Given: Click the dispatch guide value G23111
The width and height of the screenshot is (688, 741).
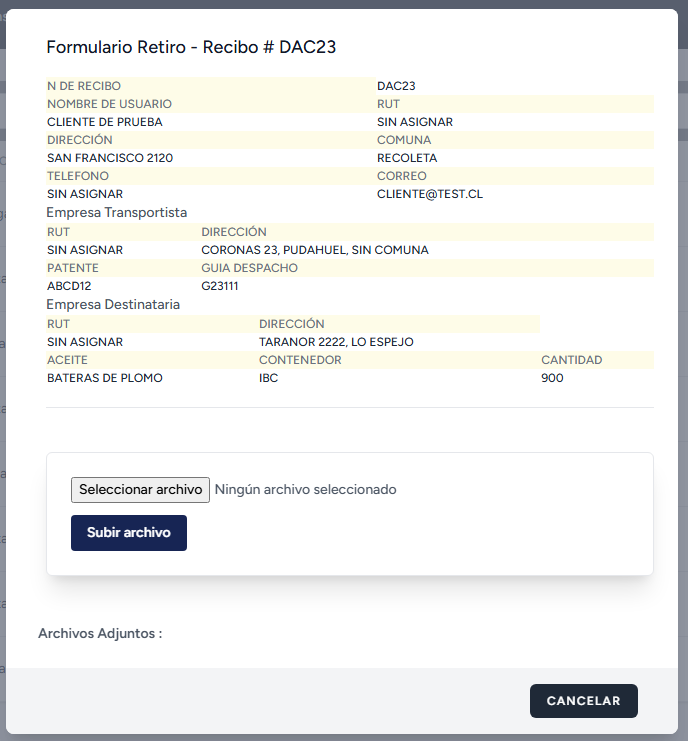Looking at the screenshot, I should click(220, 286).
